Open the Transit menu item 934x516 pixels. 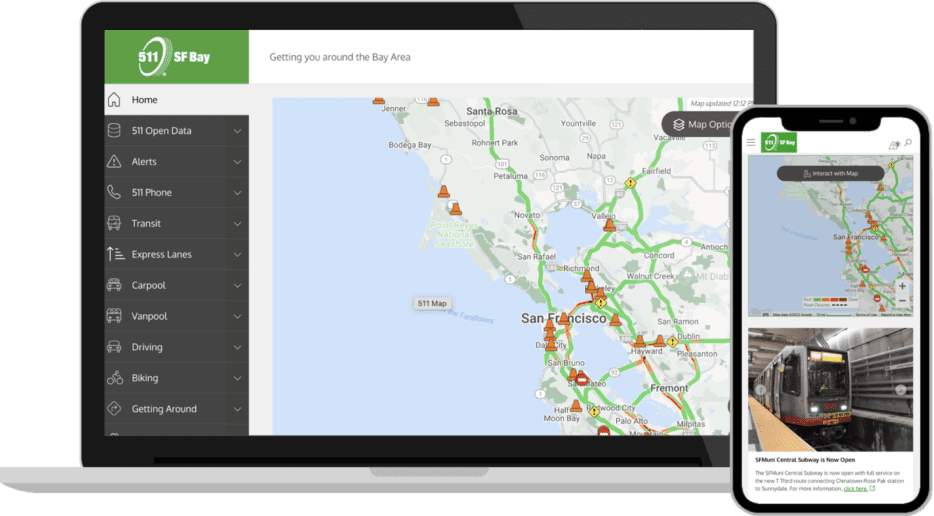click(176, 223)
